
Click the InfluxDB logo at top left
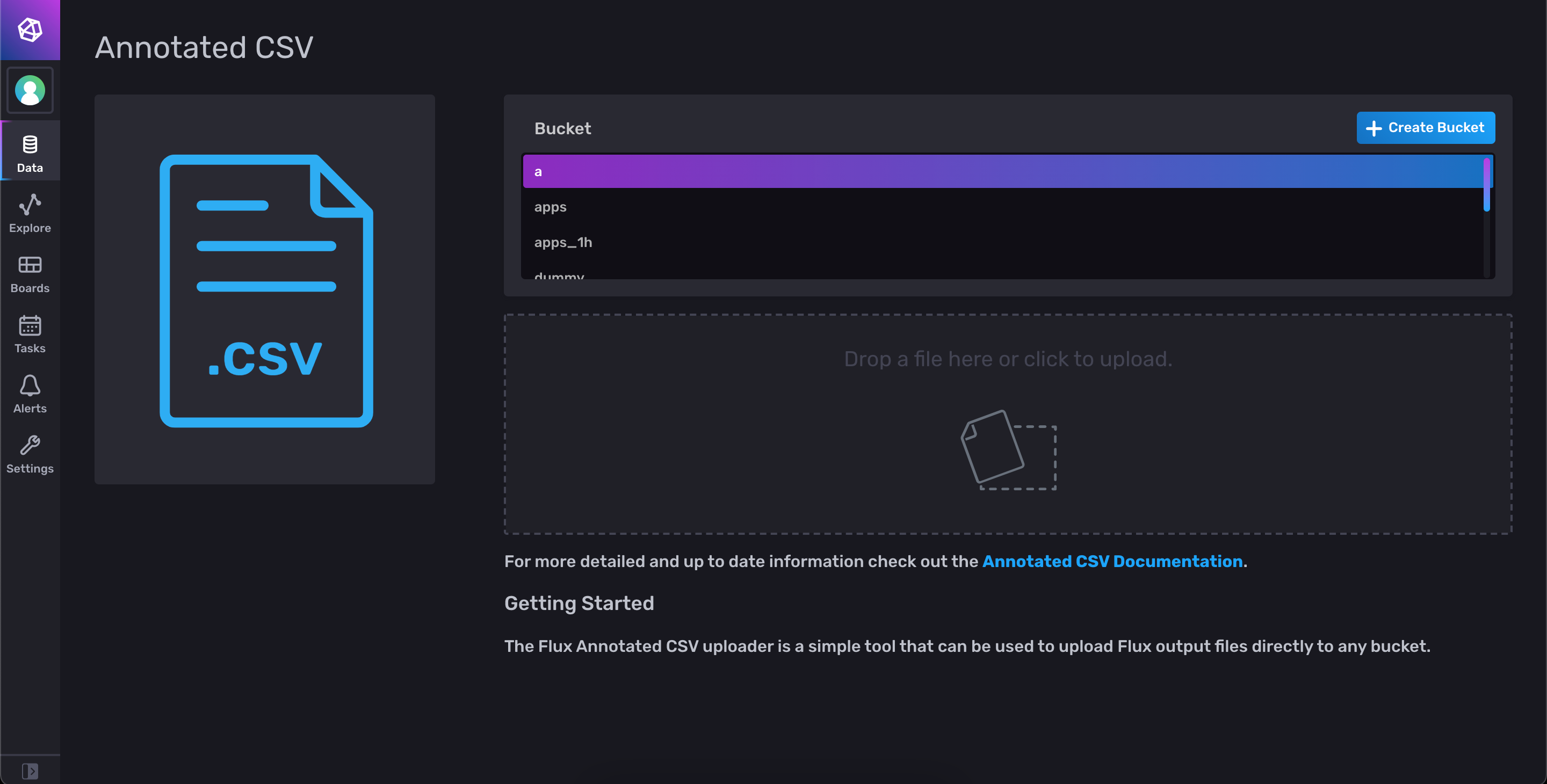(x=30, y=30)
